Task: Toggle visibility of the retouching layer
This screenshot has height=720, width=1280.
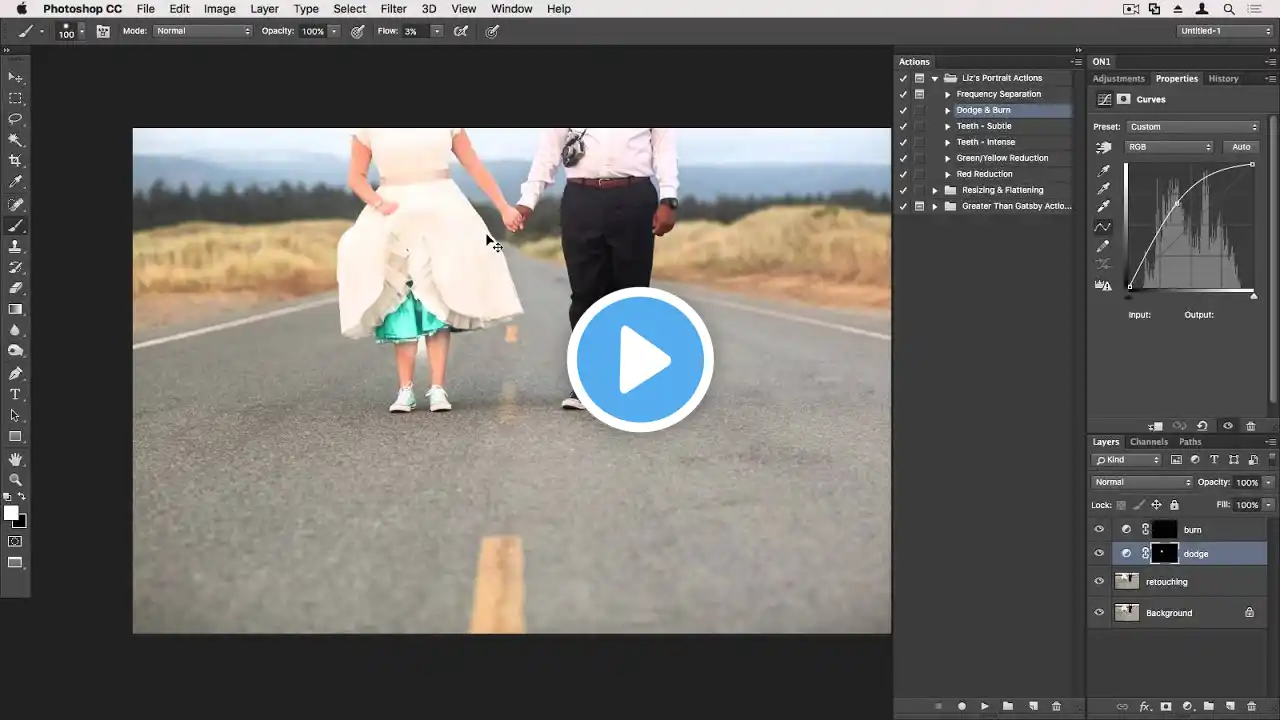Action: click(1099, 582)
